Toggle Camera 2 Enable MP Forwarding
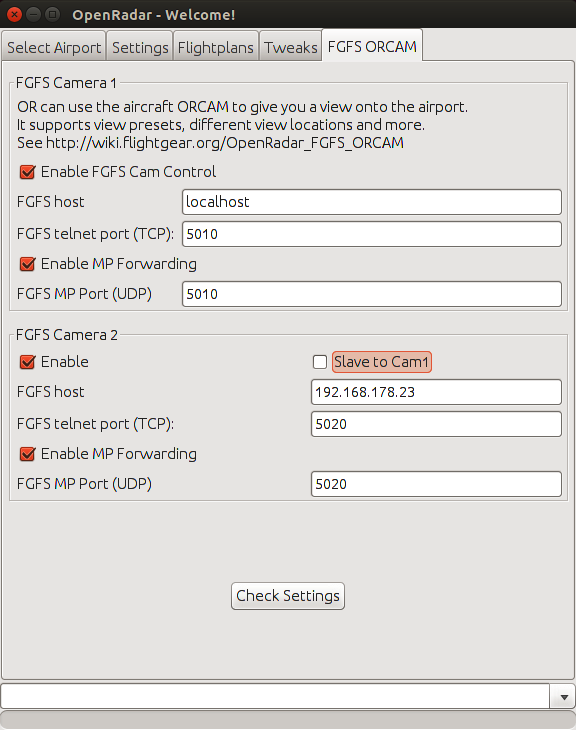The height and width of the screenshot is (730, 576). pyautogui.click(x=27, y=454)
